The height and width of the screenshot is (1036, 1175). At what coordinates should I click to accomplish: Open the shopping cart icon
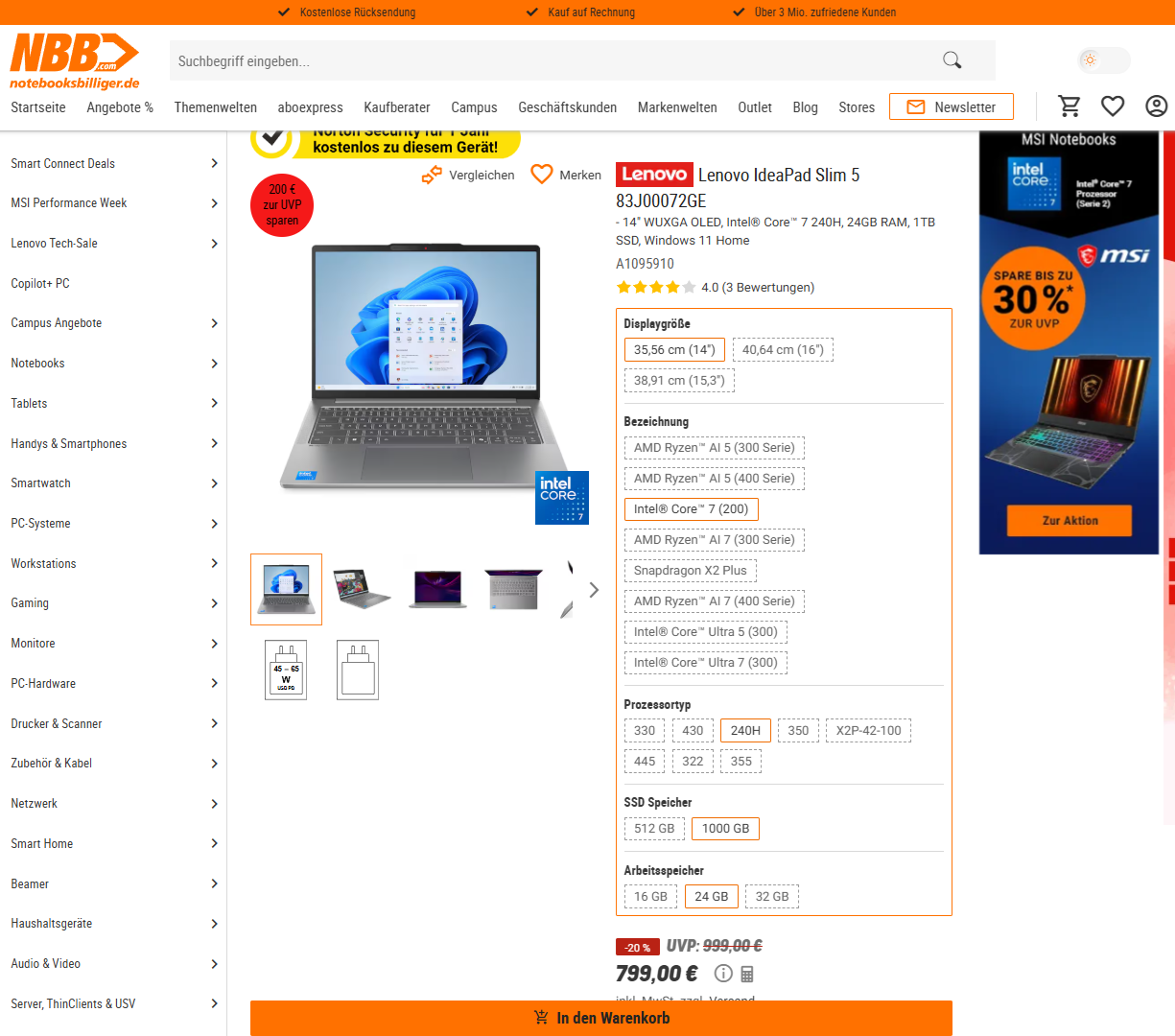1069,106
